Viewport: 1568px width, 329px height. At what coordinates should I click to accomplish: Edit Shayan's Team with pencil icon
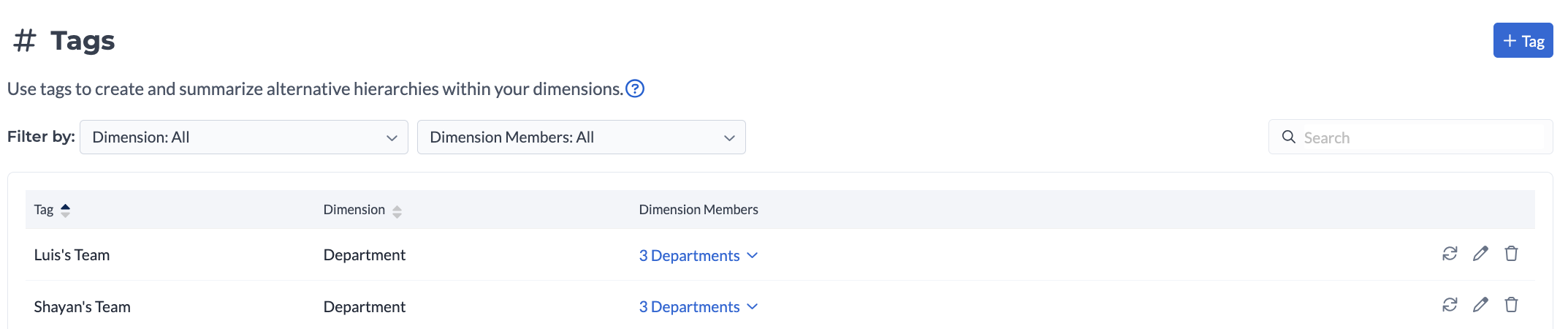click(1480, 305)
